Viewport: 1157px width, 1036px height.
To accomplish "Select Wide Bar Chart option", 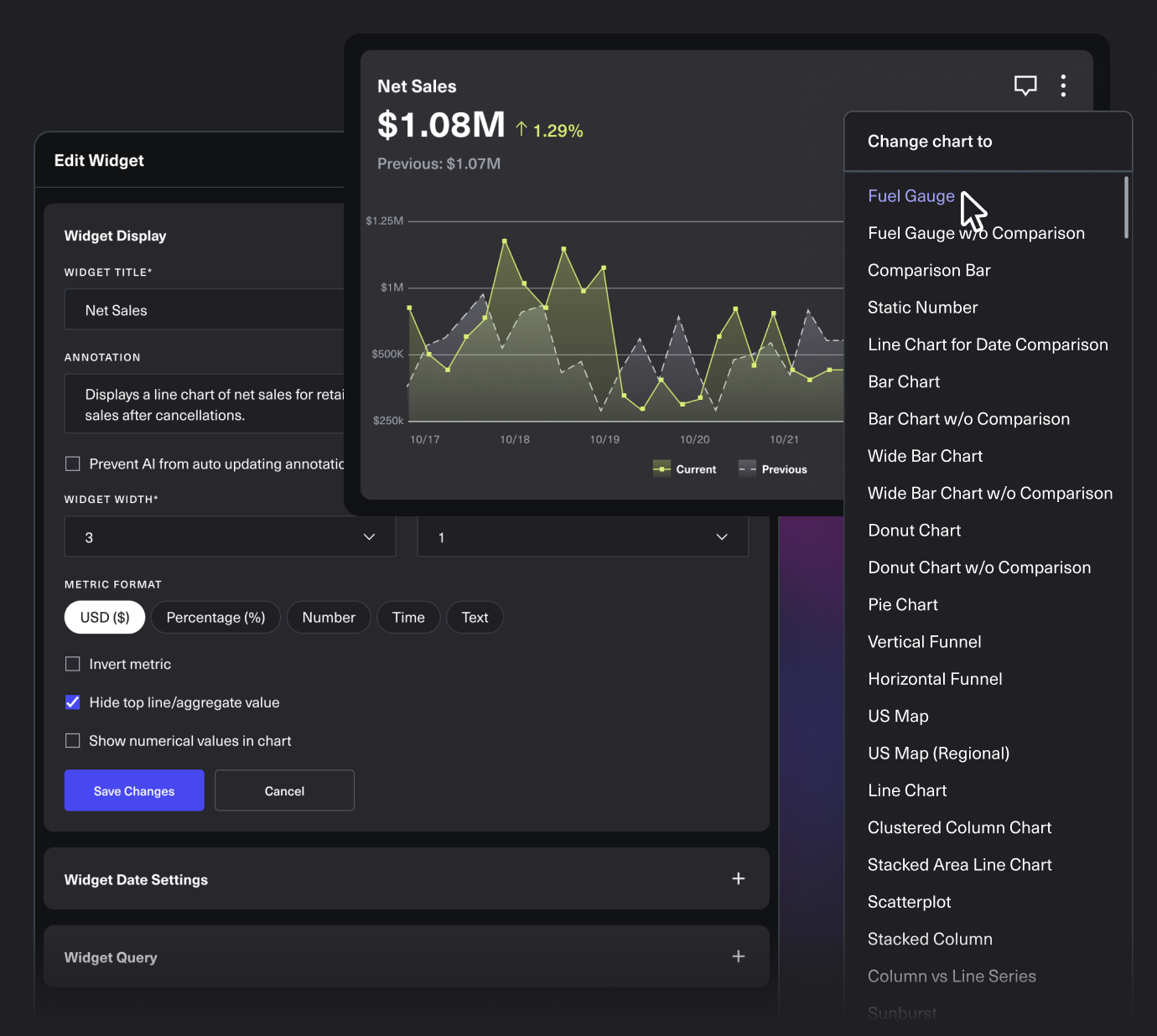I will 925,456.
